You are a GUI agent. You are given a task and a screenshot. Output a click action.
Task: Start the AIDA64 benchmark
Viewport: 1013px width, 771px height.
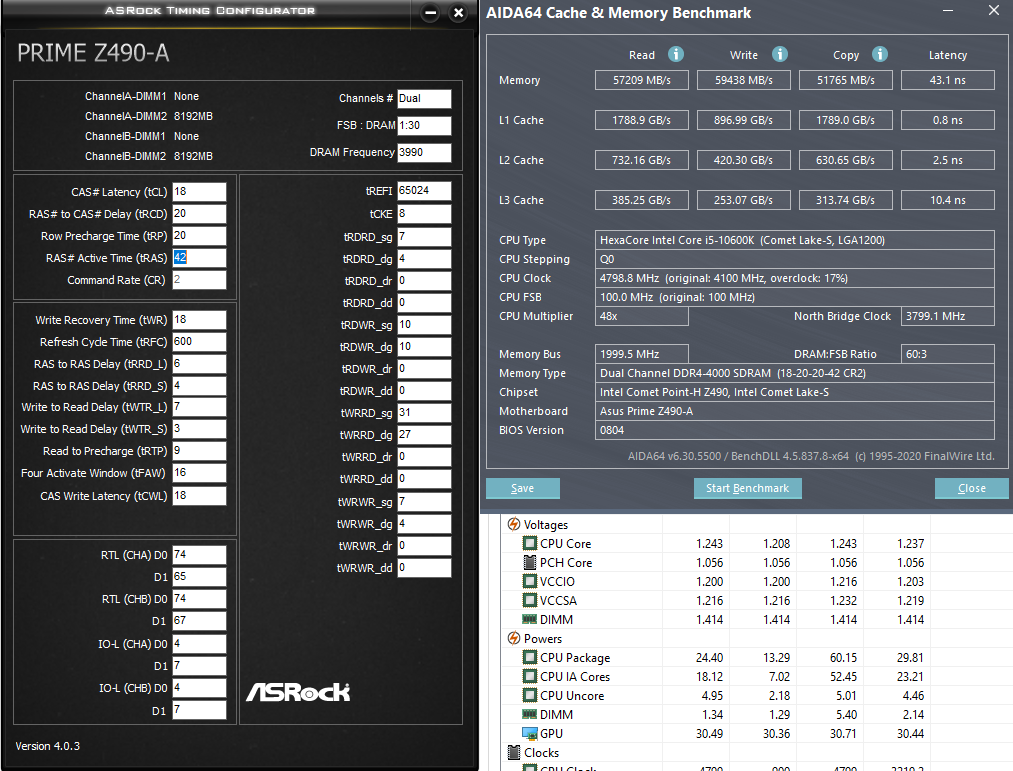tap(747, 489)
